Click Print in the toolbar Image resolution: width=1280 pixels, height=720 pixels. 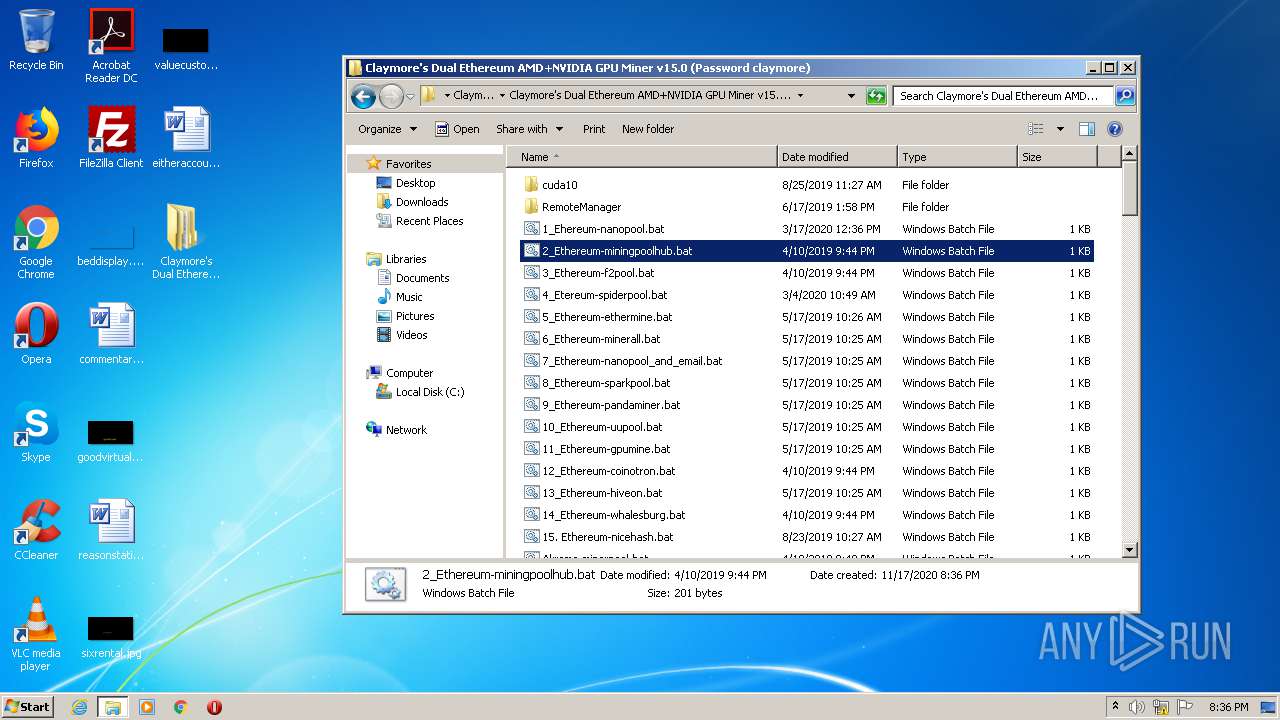594,129
